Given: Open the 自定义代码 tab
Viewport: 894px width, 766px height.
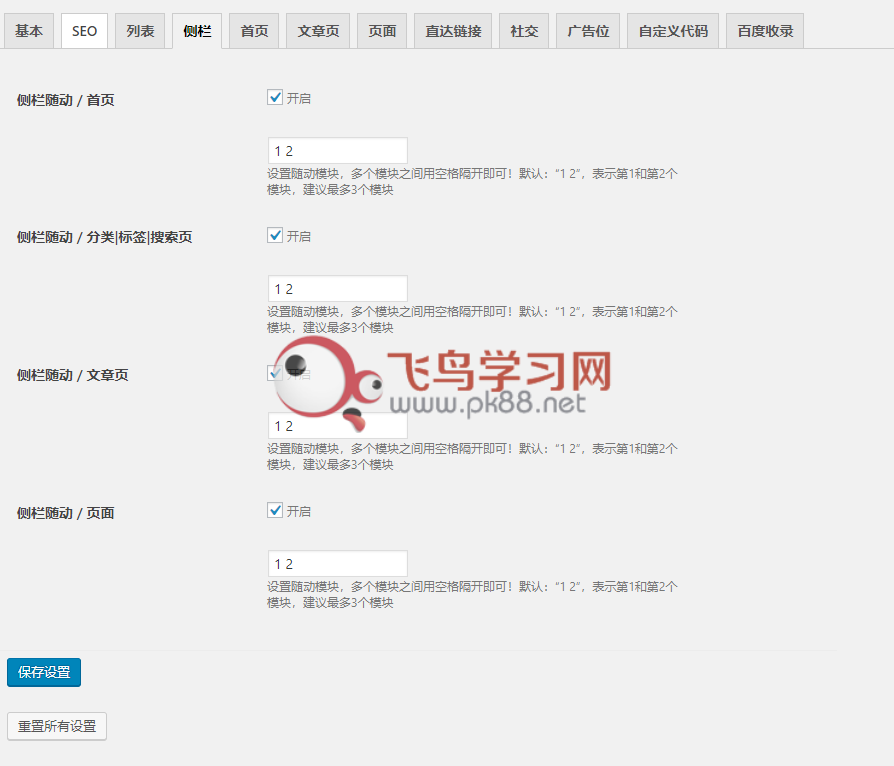Looking at the screenshot, I should [673, 31].
